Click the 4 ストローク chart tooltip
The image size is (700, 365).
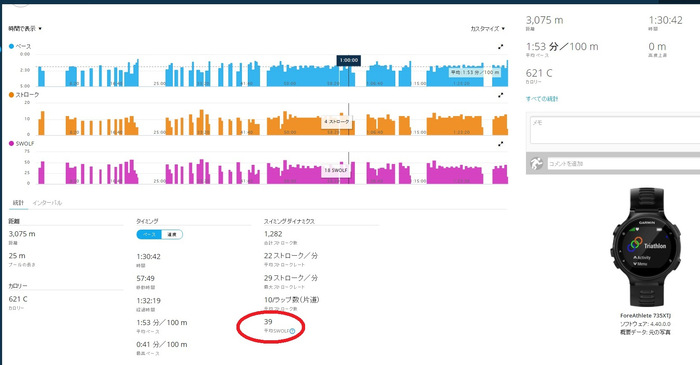[x=337, y=121]
